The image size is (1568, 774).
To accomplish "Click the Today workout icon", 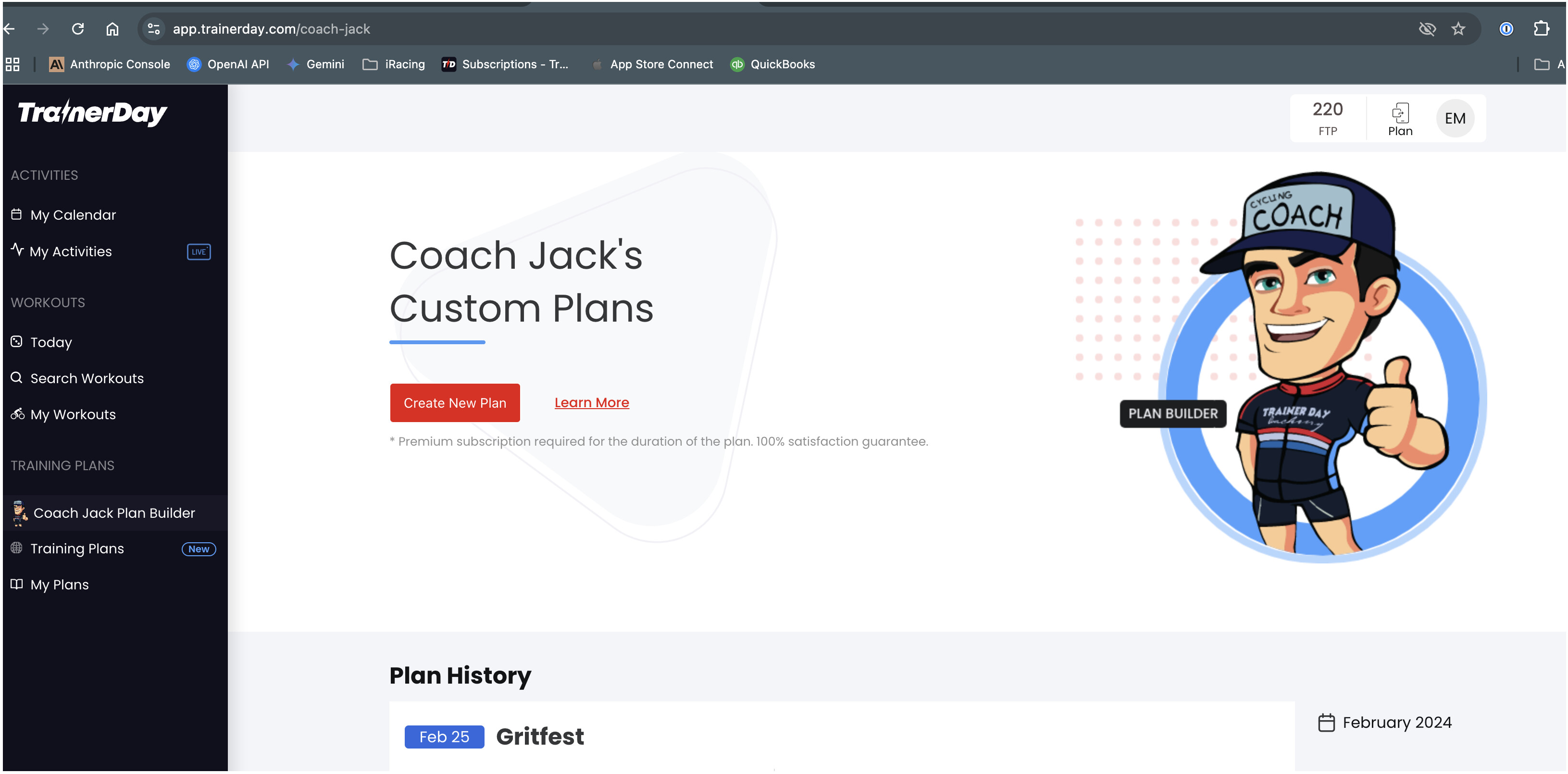I will pos(16,342).
